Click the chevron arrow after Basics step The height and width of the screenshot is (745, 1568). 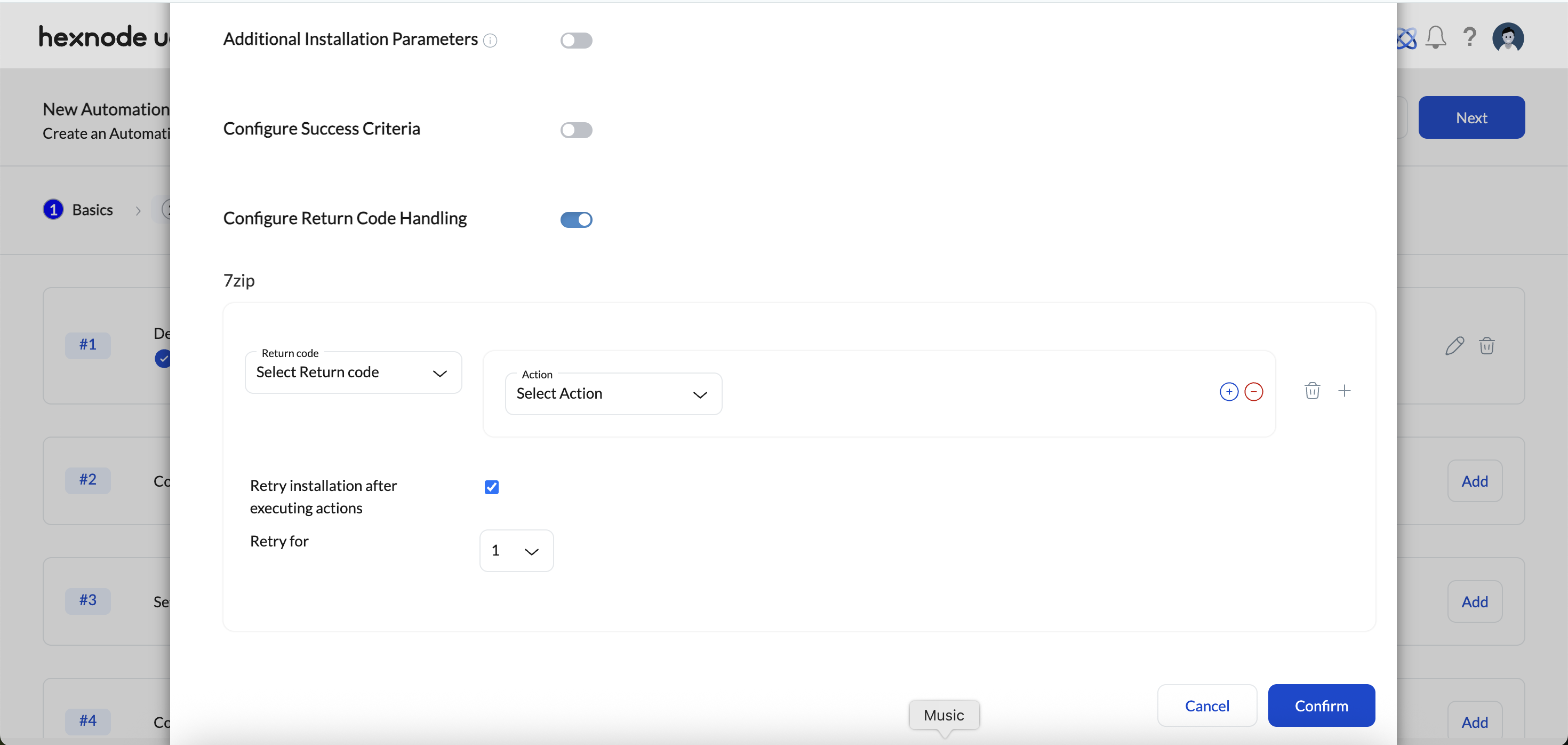138,211
